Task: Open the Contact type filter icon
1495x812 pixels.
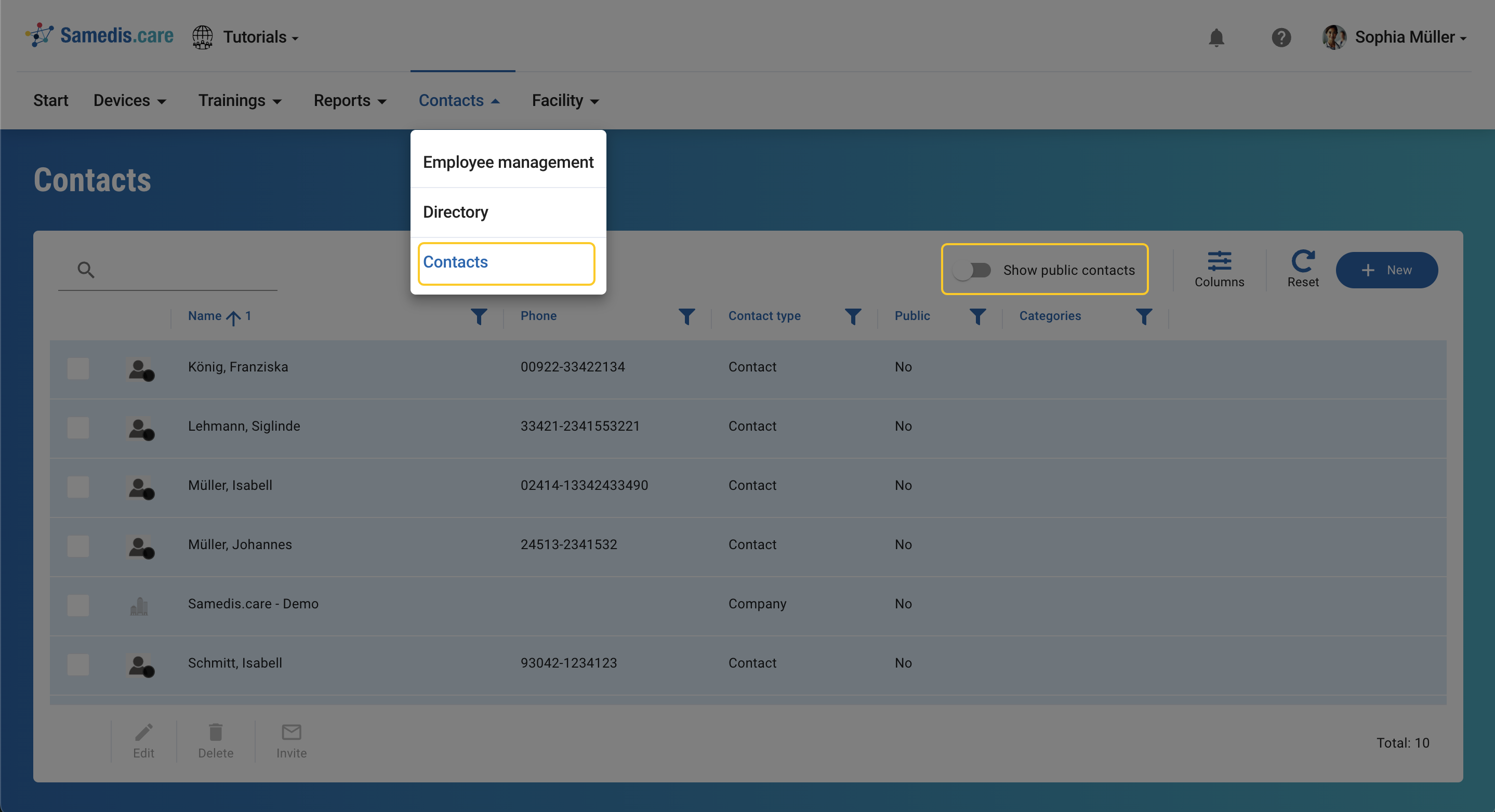Action: (x=853, y=316)
